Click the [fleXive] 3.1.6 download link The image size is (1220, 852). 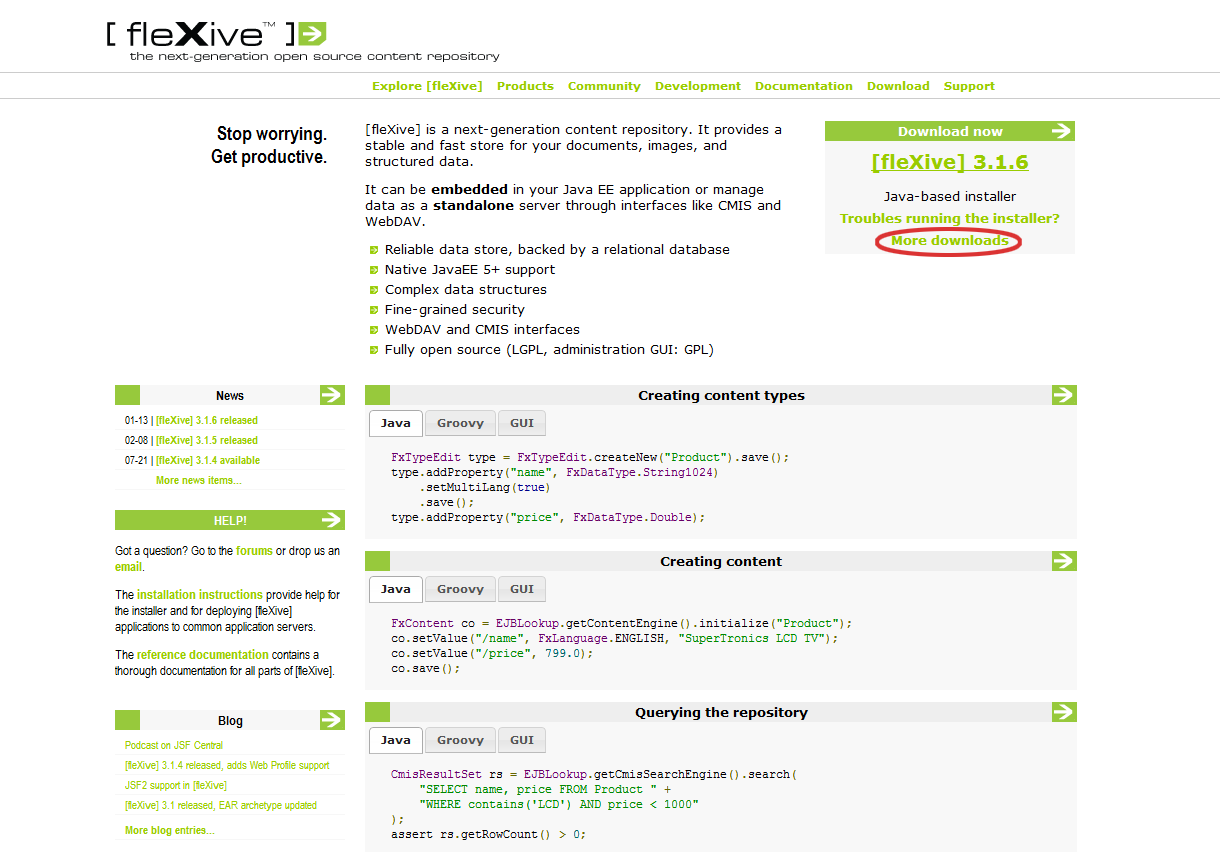coord(950,162)
